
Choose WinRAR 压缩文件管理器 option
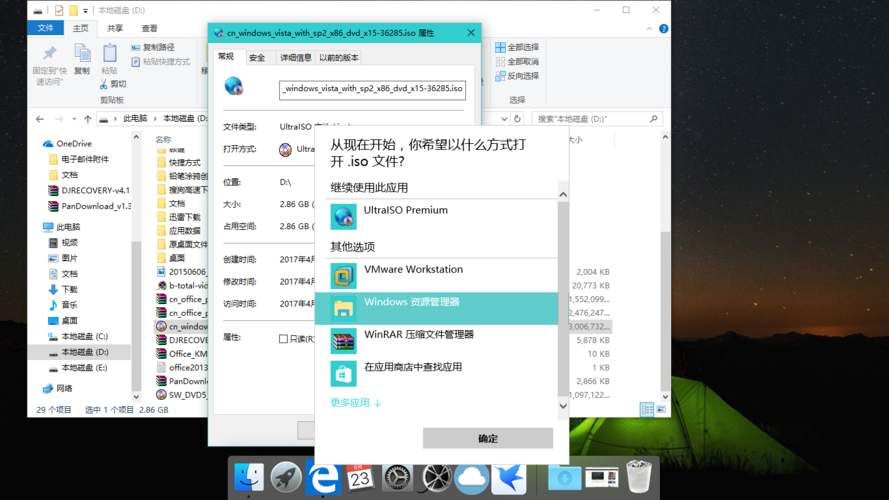tap(437, 341)
